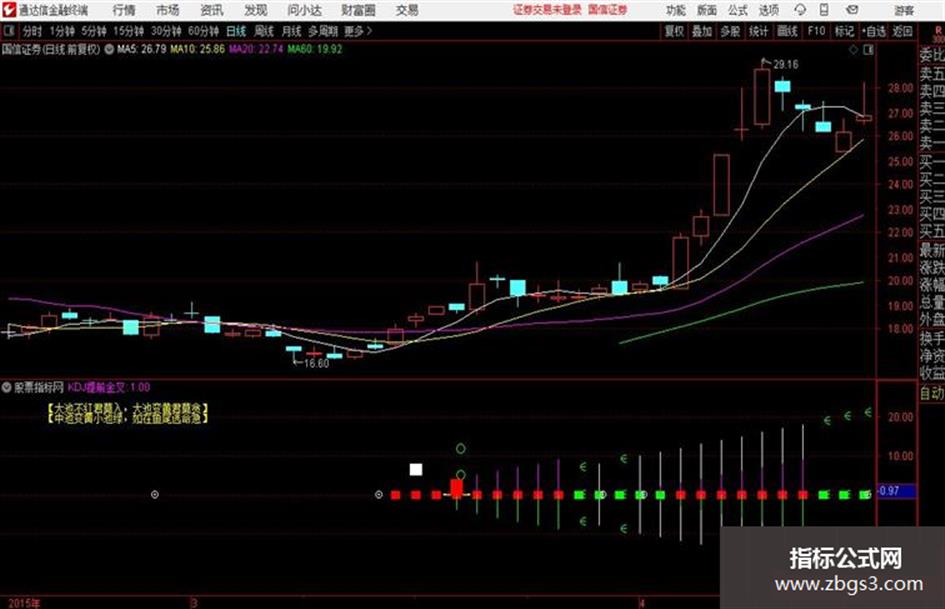Toggle left panel icon beside 分时
Screen dimensions: 945x609
[x=8, y=31]
